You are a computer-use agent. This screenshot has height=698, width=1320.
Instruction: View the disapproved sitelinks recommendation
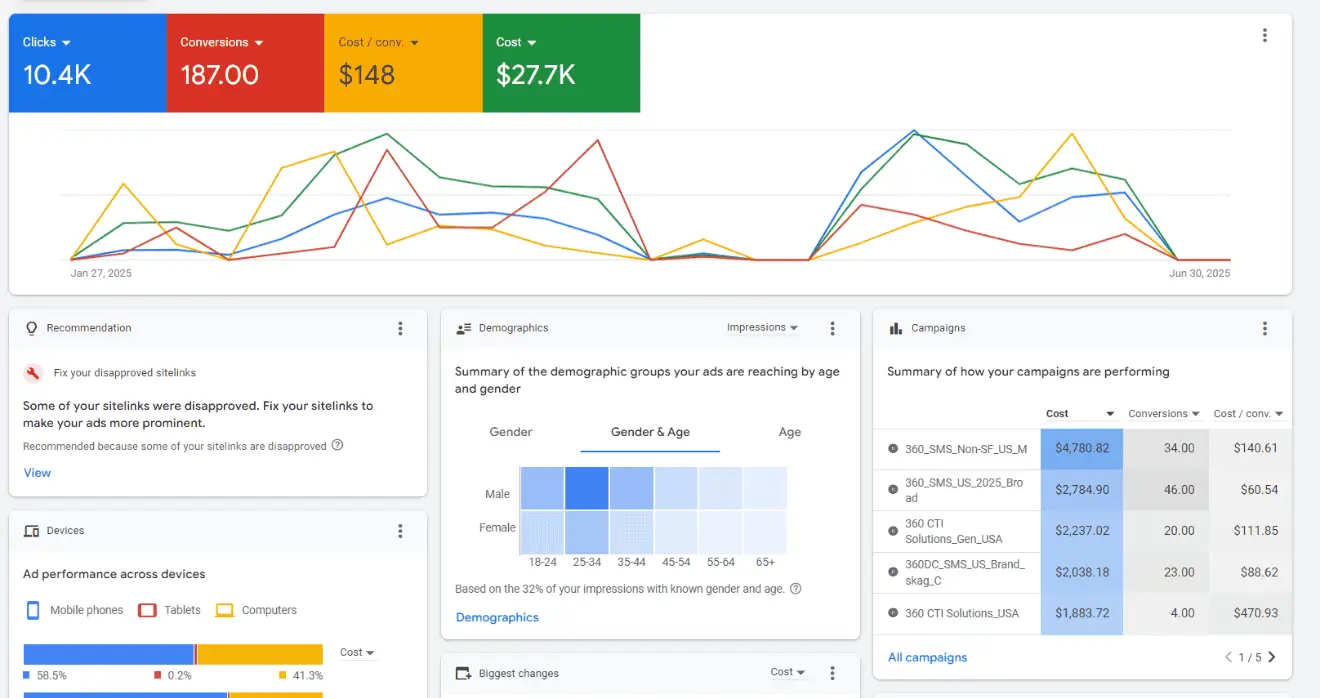37,472
